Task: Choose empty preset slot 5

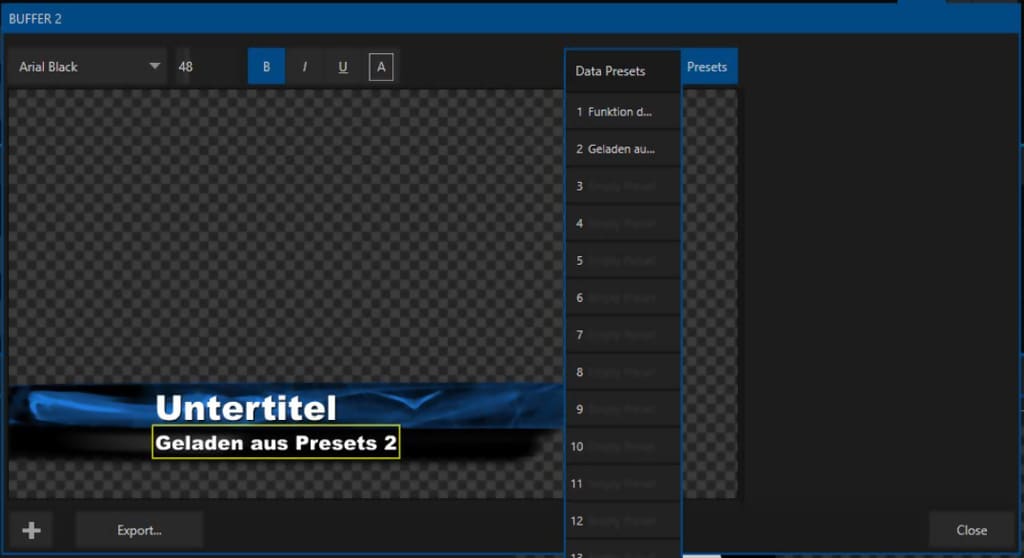Action: [622, 261]
